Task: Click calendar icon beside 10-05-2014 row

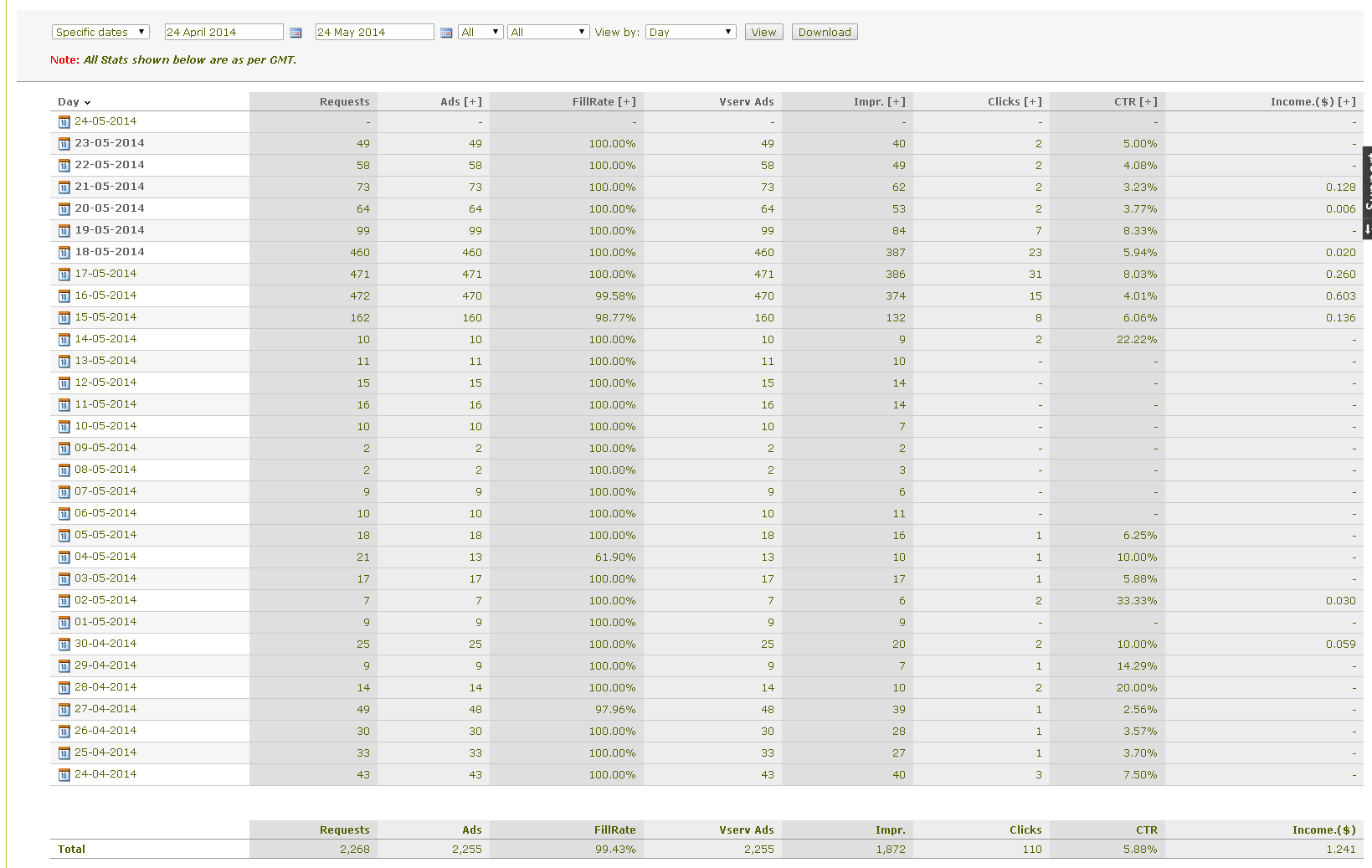Action: 64,427
